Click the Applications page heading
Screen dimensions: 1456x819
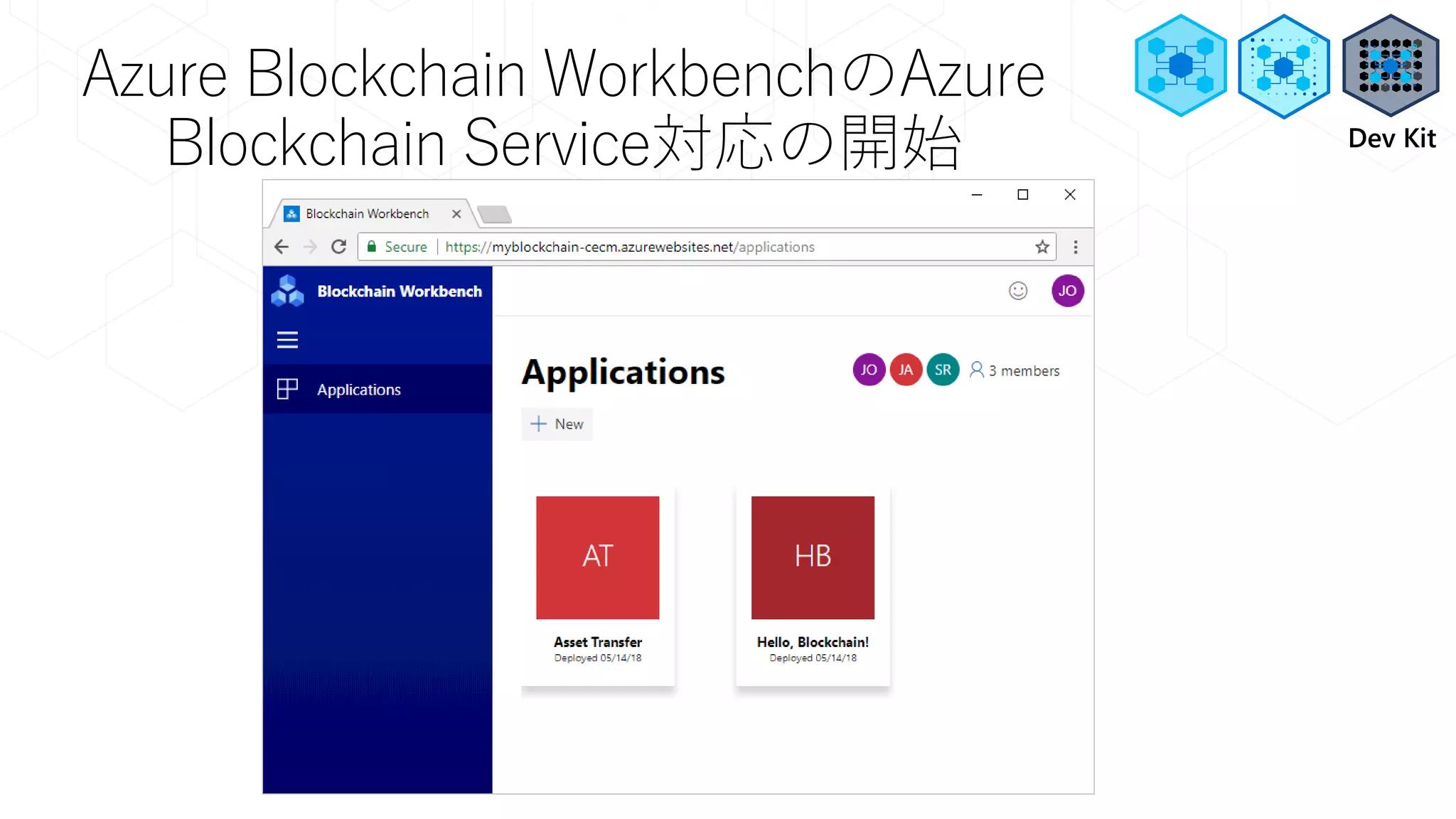tap(623, 373)
